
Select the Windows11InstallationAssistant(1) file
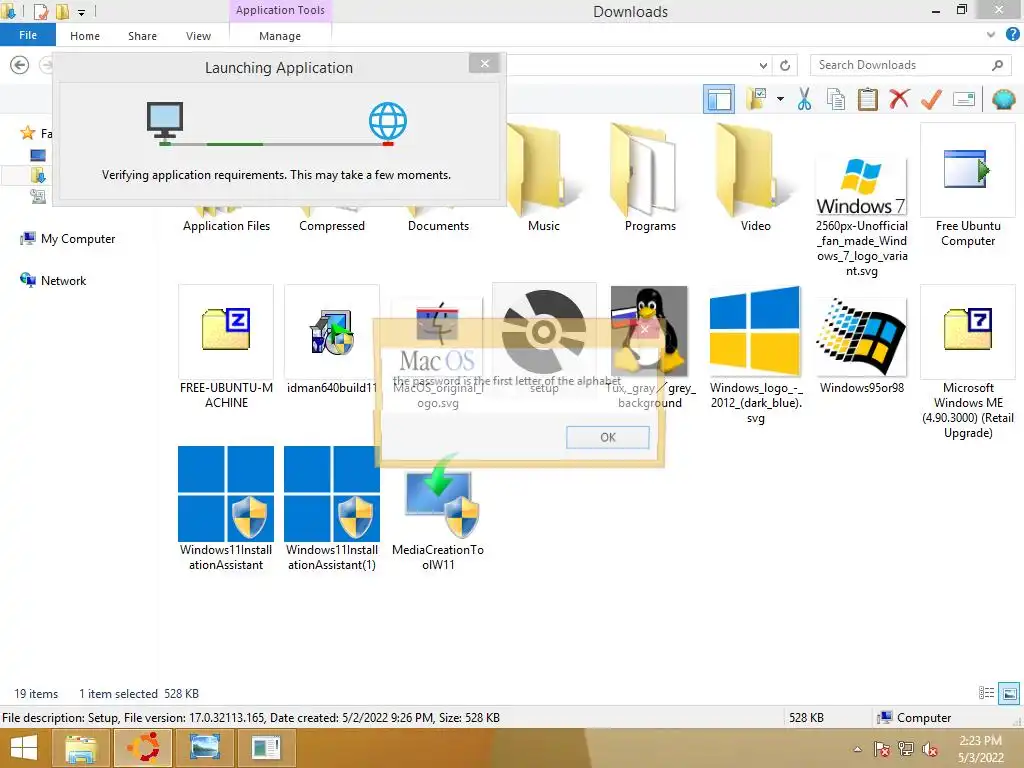(x=332, y=509)
